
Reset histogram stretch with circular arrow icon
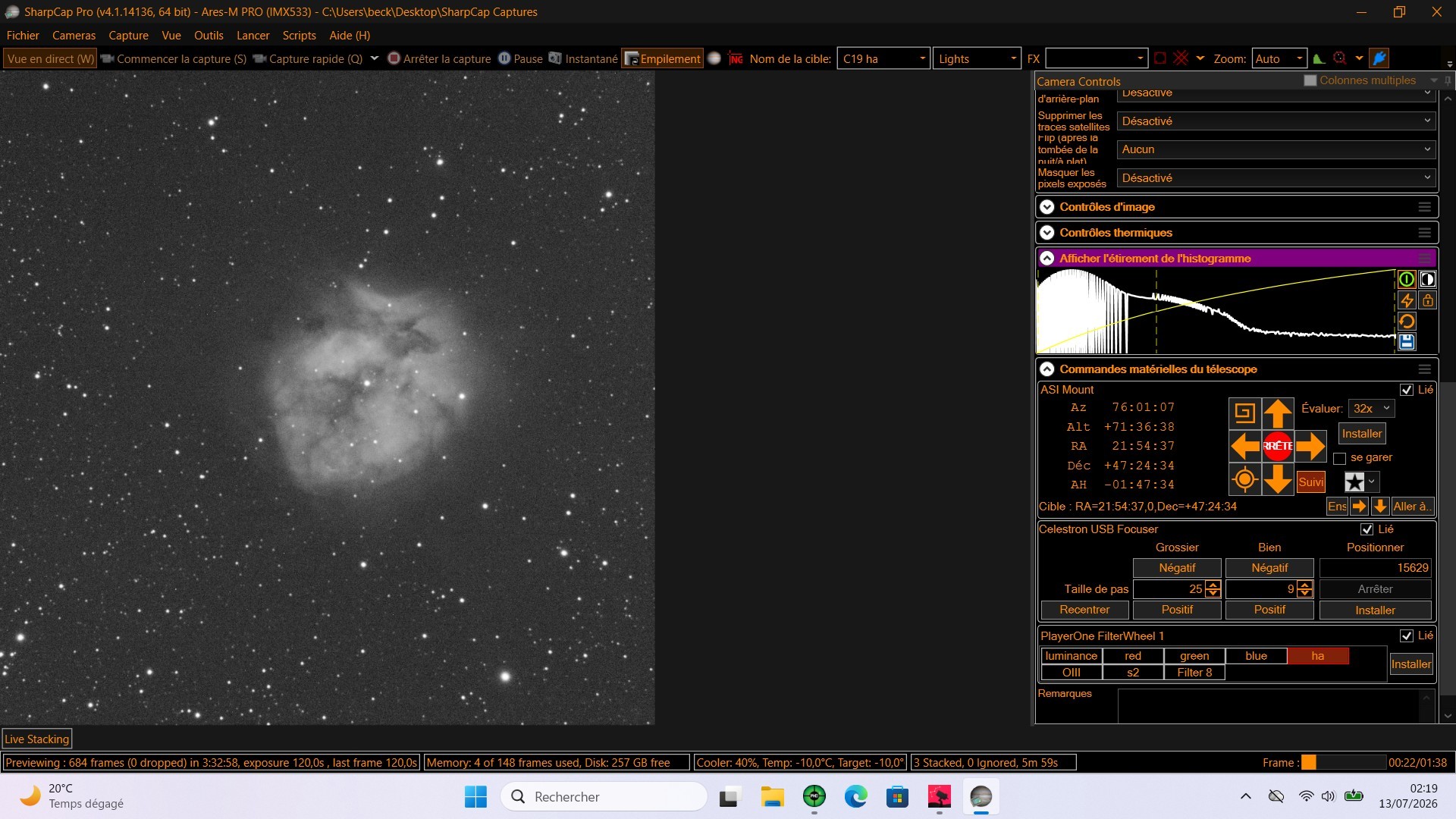pyautogui.click(x=1407, y=322)
